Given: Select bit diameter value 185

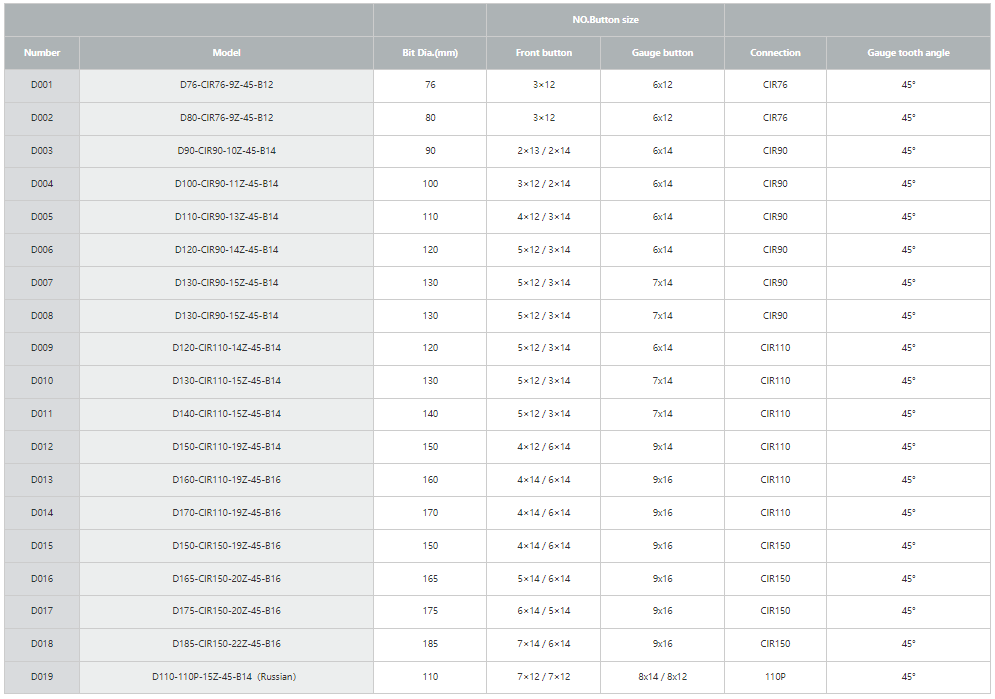Looking at the screenshot, I should coord(430,644).
